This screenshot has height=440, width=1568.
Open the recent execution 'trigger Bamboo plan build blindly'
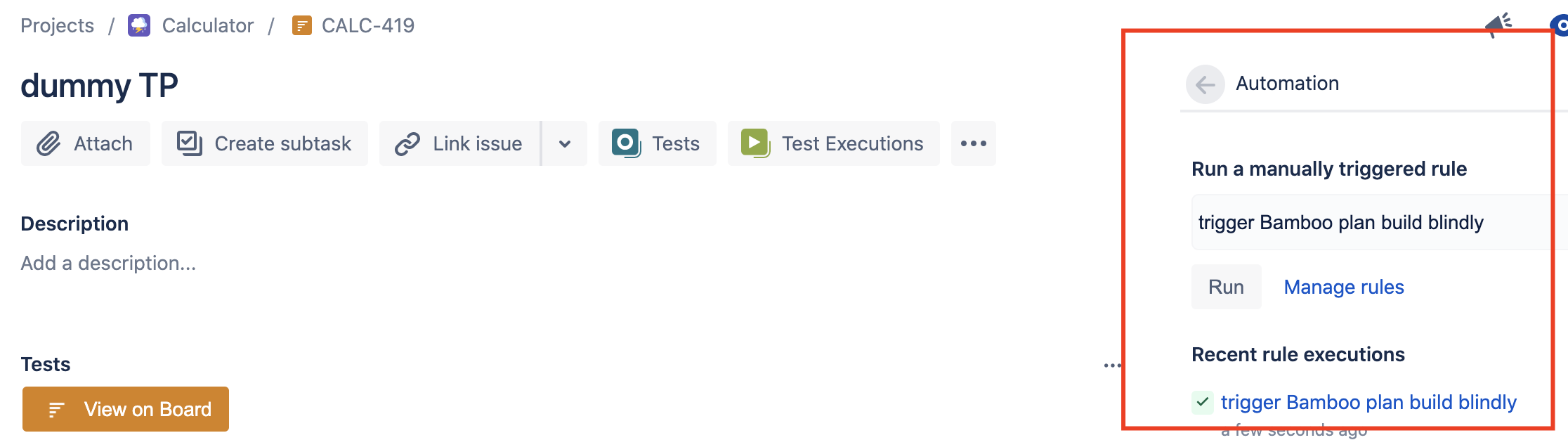1368,402
